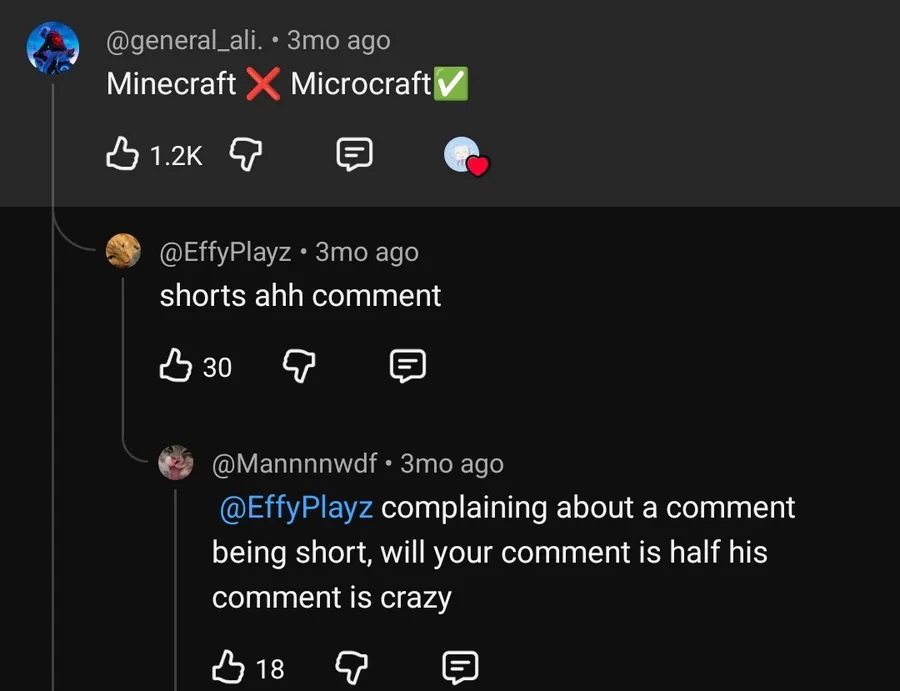The height and width of the screenshot is (691, 900).
Task: Open the @Mannnnwdf channel username
Action: (x=294, y=464)
